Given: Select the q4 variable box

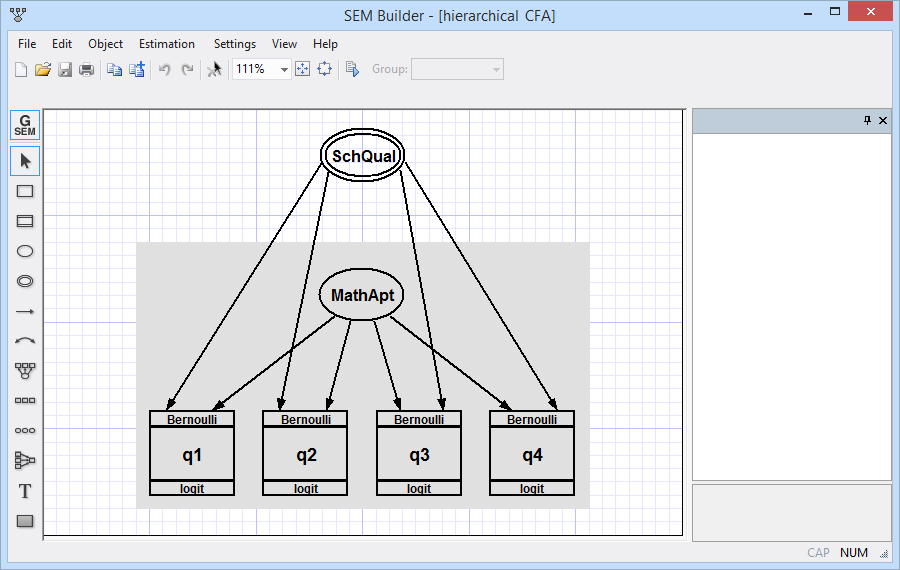Looking at the screenshot, I should click(x=532, y=454).
